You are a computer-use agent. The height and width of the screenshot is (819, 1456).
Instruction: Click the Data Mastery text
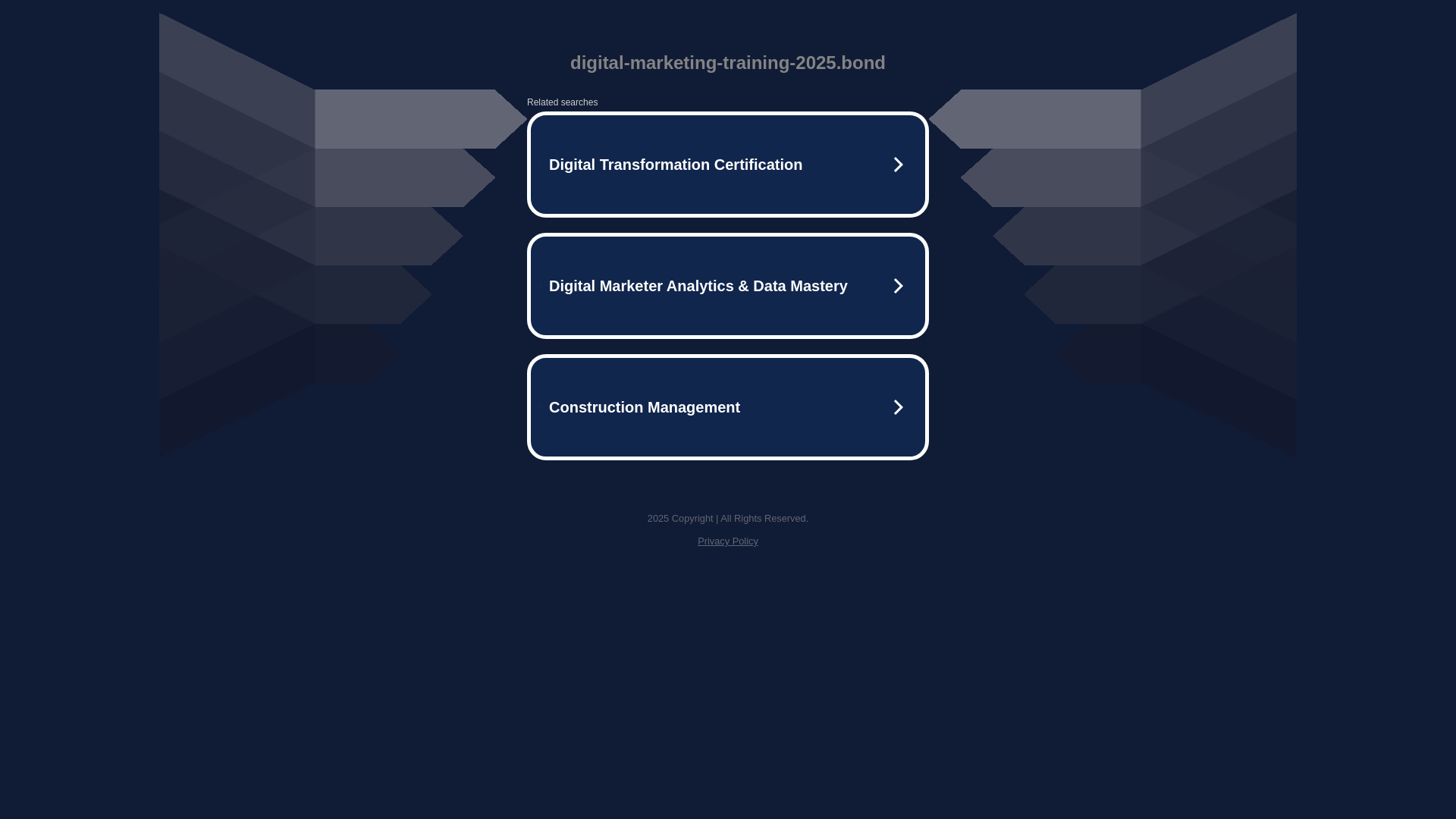pyautogui.click(x=800, y=286)
